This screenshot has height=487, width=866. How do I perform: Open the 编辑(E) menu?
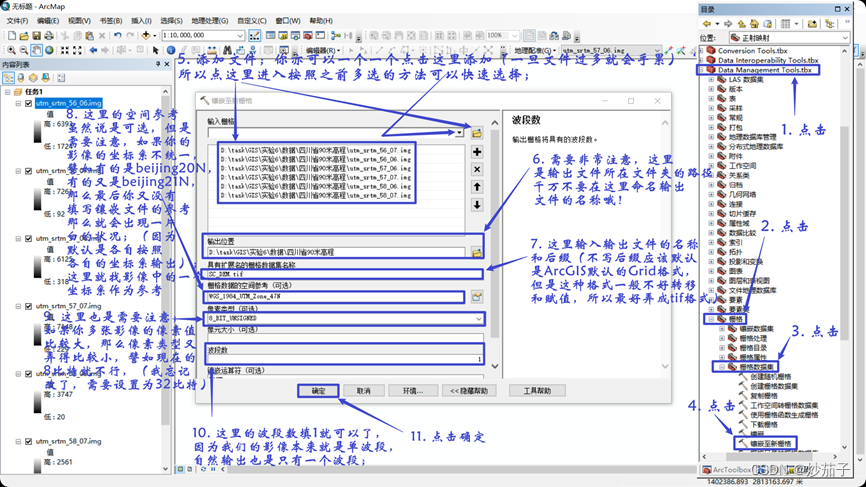(x=48, y=20)
